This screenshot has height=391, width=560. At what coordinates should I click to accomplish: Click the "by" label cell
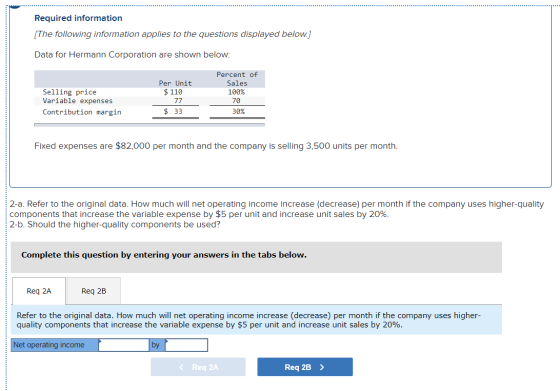[157, 345]
